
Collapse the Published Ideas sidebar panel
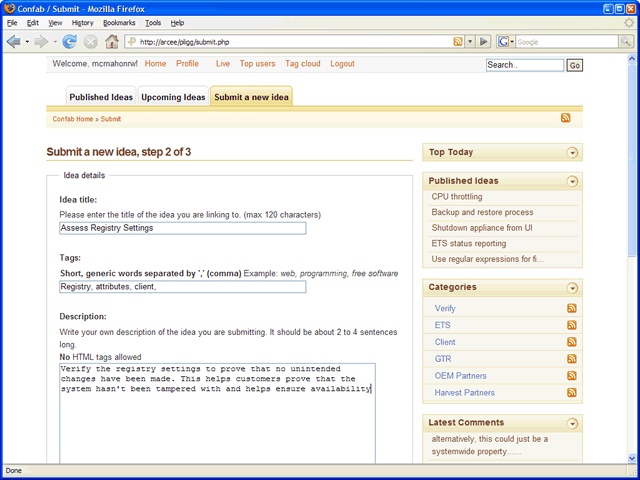pyautogui.click(x=572, y=181)
